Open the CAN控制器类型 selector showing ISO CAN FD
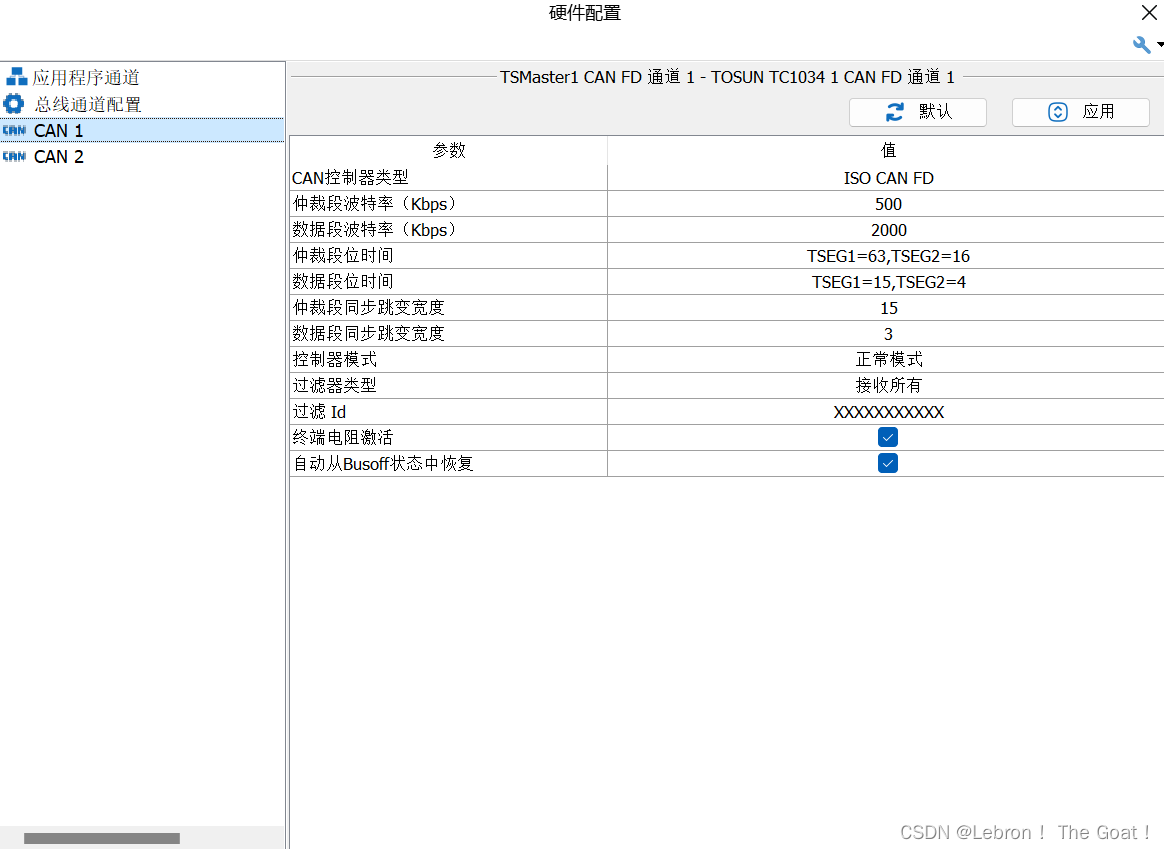 888,178
